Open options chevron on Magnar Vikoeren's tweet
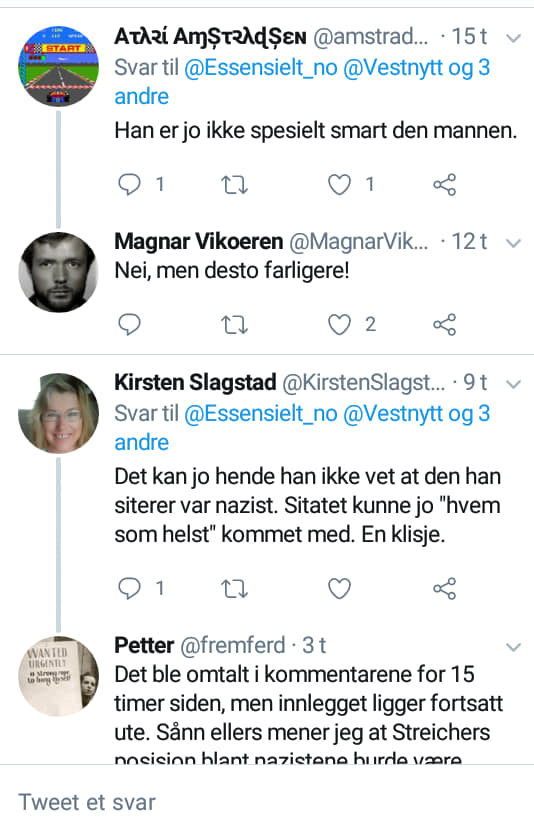The height and width of the screenshot is (825, 534). point(513,243)
